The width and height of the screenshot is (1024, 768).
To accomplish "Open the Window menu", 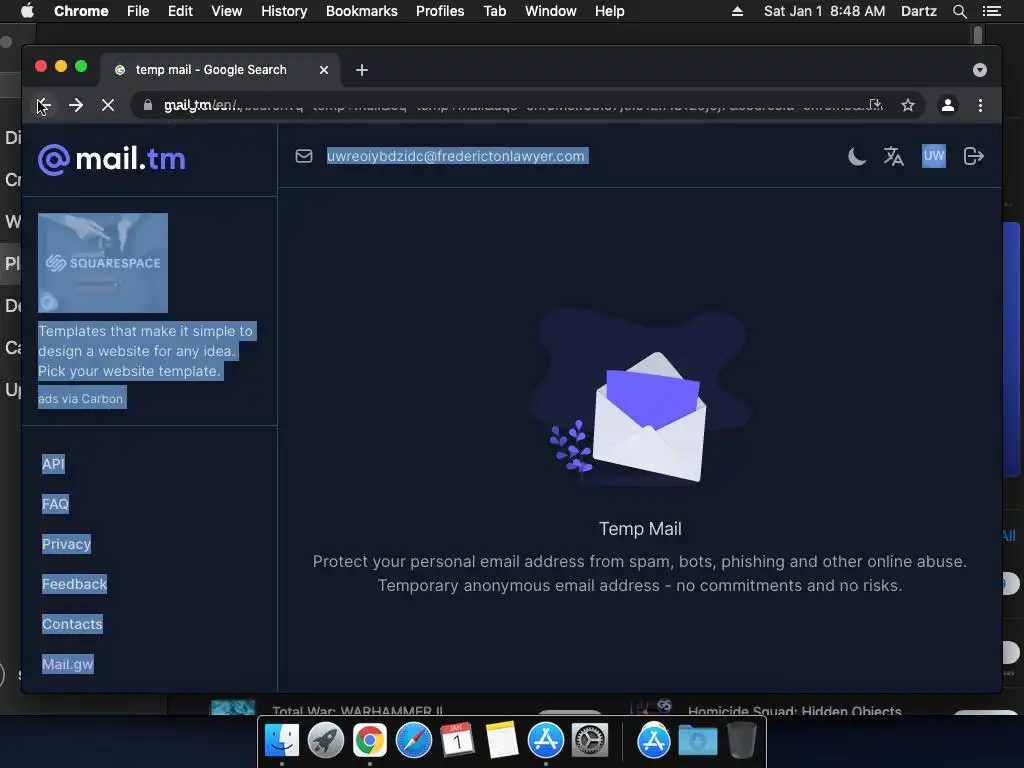I will coord(551,11).
